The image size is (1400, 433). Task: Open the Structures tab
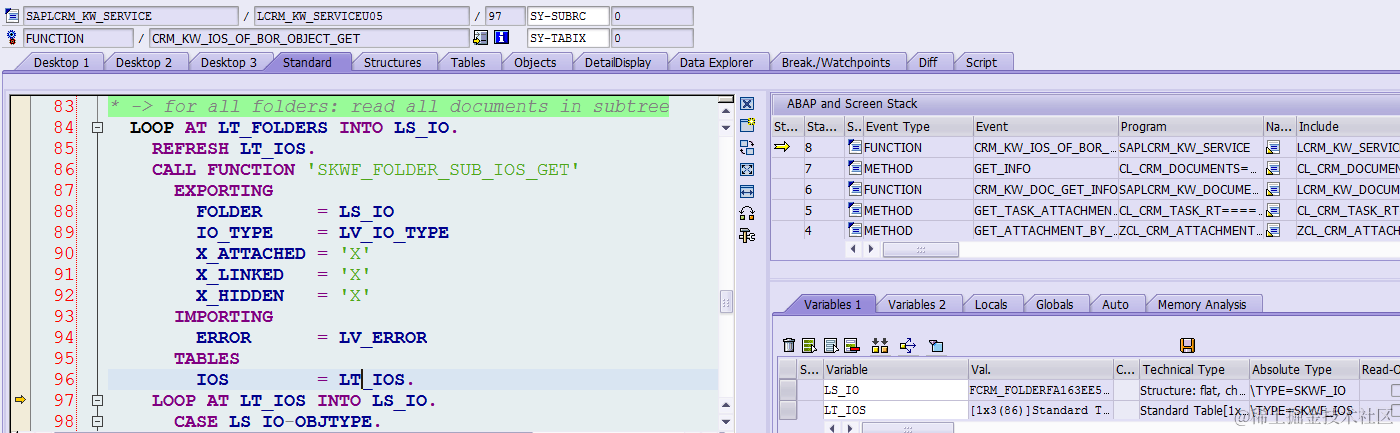(x=392, y=62)
